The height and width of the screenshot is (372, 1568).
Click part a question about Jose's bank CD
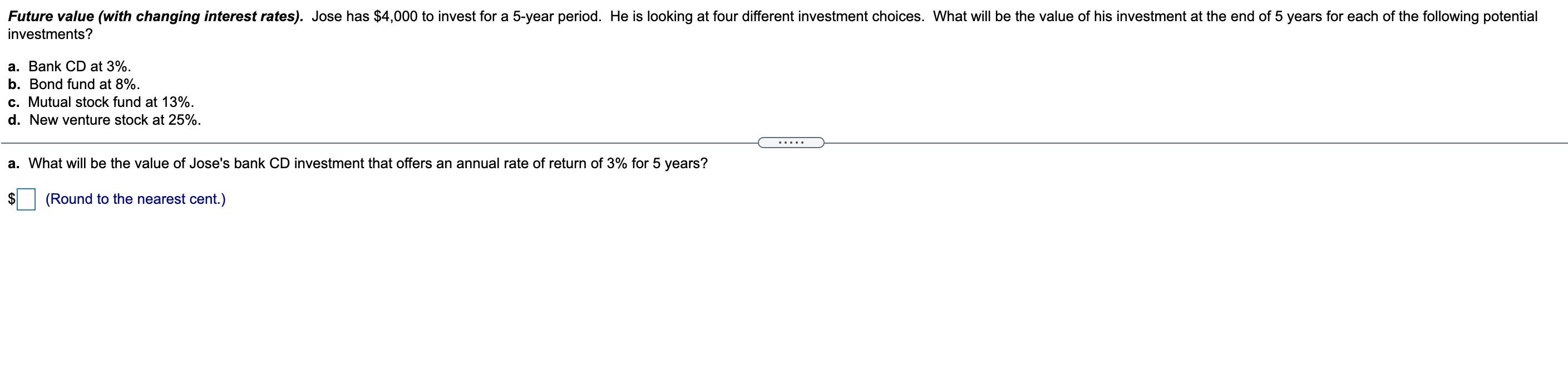pyautogui.click(x=356, y=163)
